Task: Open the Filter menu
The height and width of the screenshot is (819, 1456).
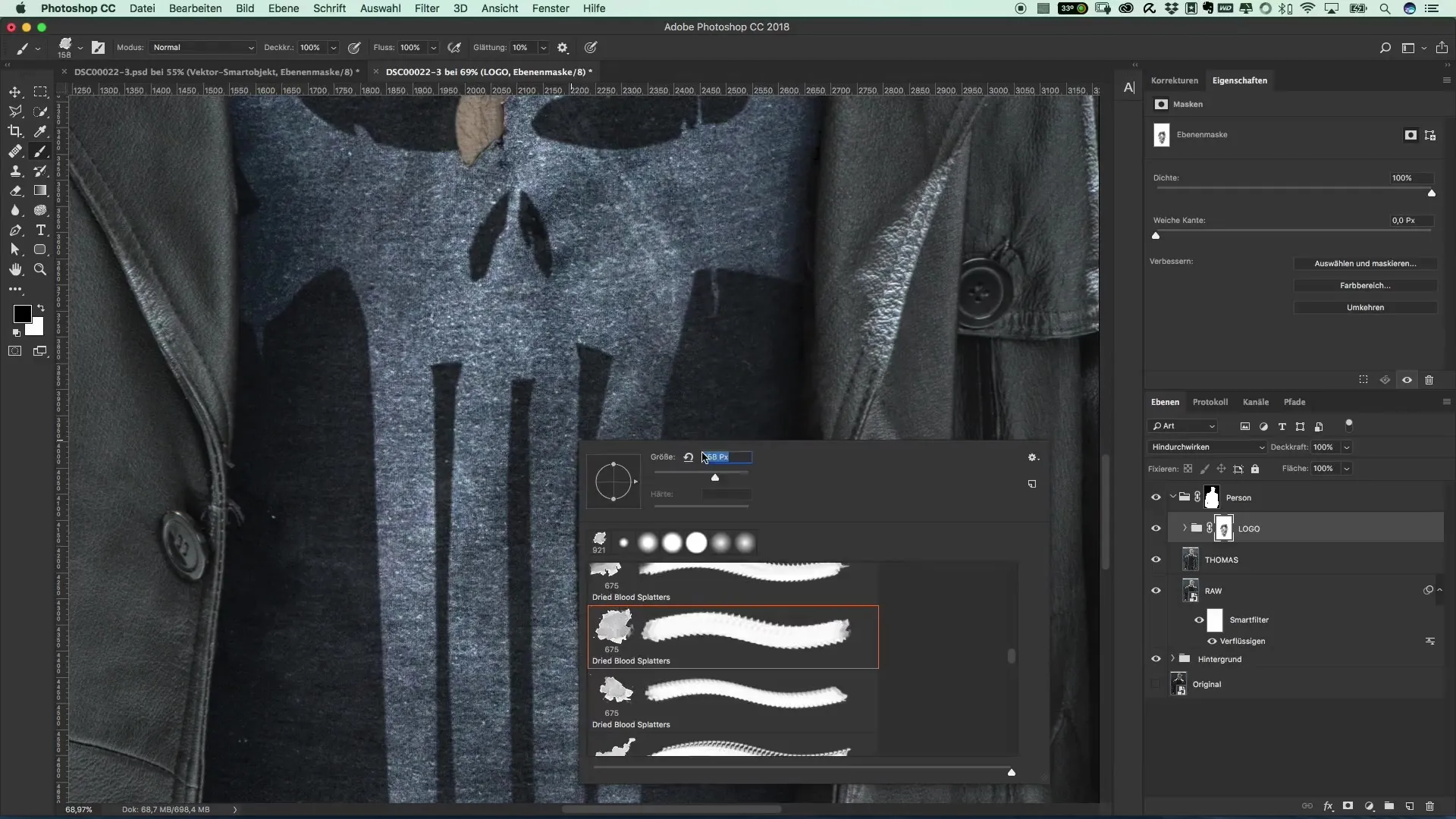Action: tap(427, 8)
